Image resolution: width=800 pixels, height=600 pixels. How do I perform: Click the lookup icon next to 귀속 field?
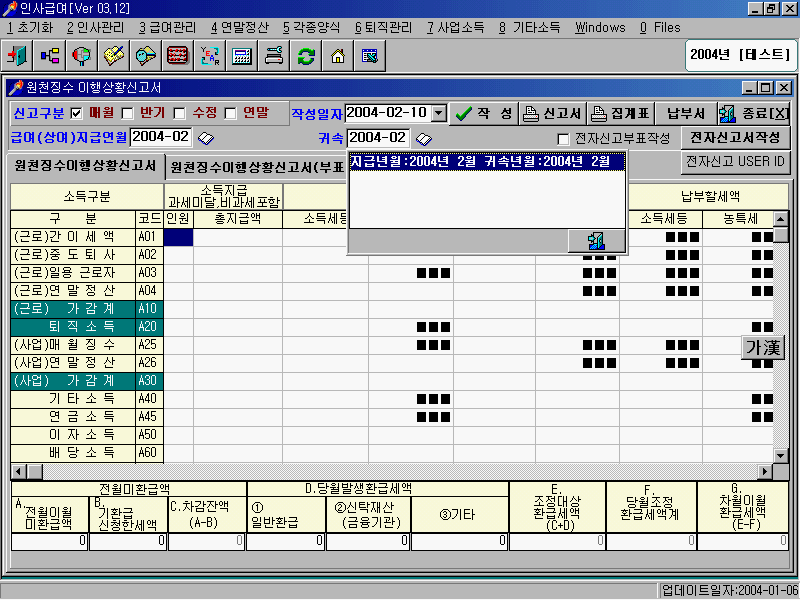(x=423, y=138)
